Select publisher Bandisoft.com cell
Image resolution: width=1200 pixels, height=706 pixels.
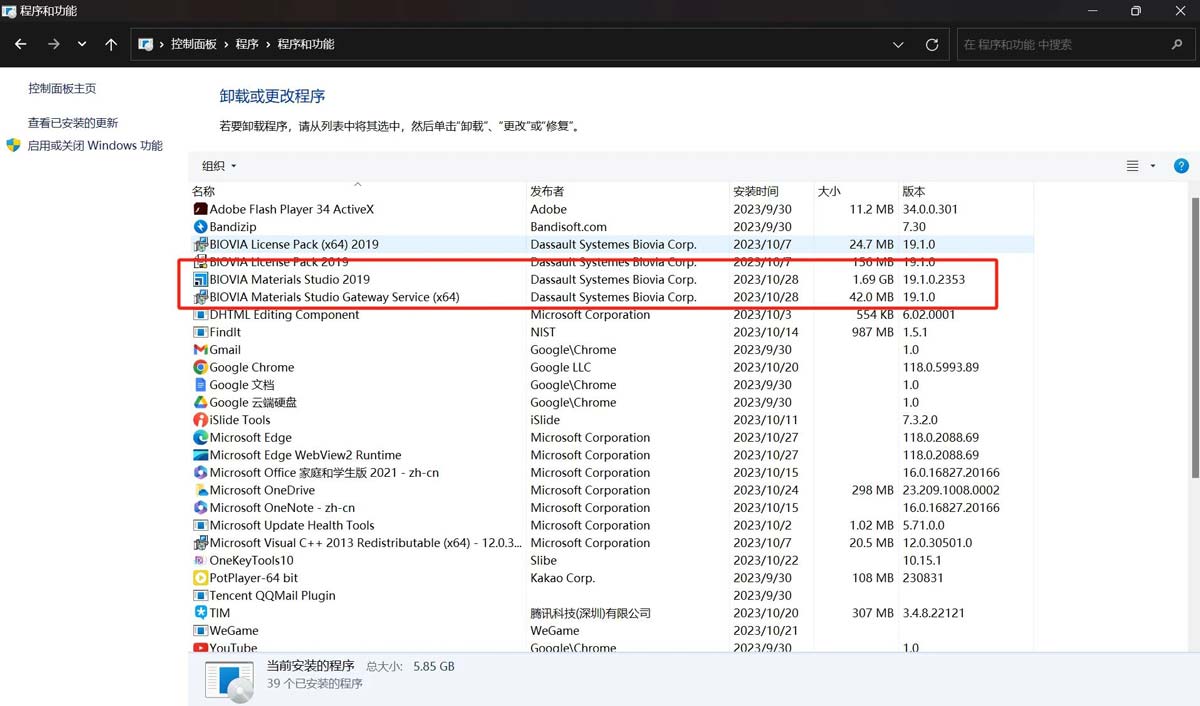[x=568, y=227]
